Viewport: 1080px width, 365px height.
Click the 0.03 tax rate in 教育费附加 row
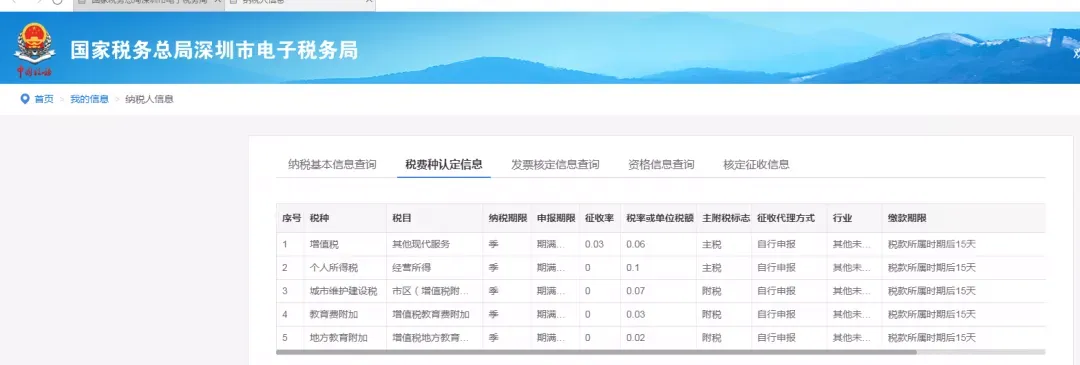click(x=636, y=315)
